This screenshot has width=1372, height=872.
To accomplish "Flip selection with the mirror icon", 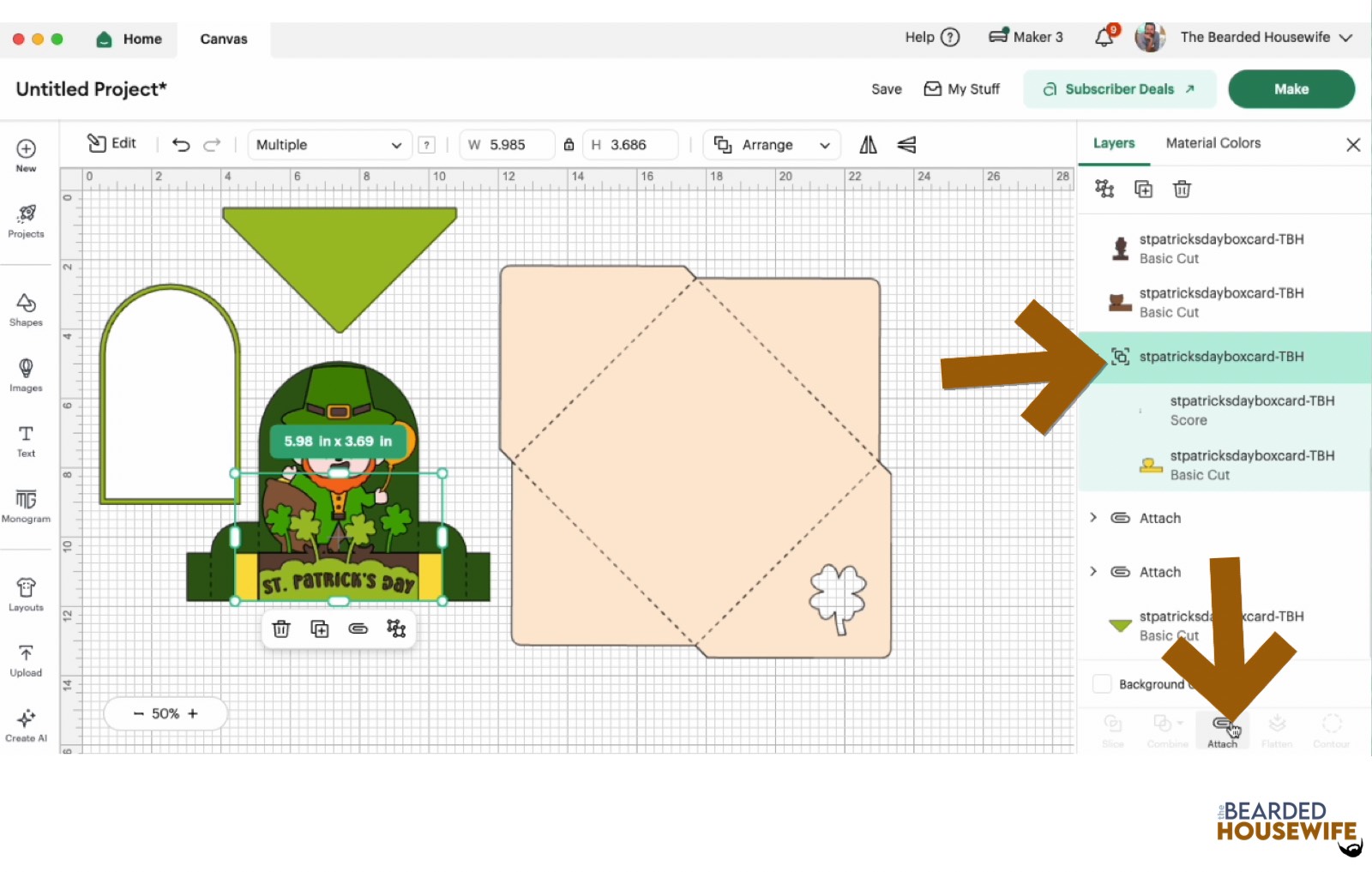I will click(x=868, y=145).
